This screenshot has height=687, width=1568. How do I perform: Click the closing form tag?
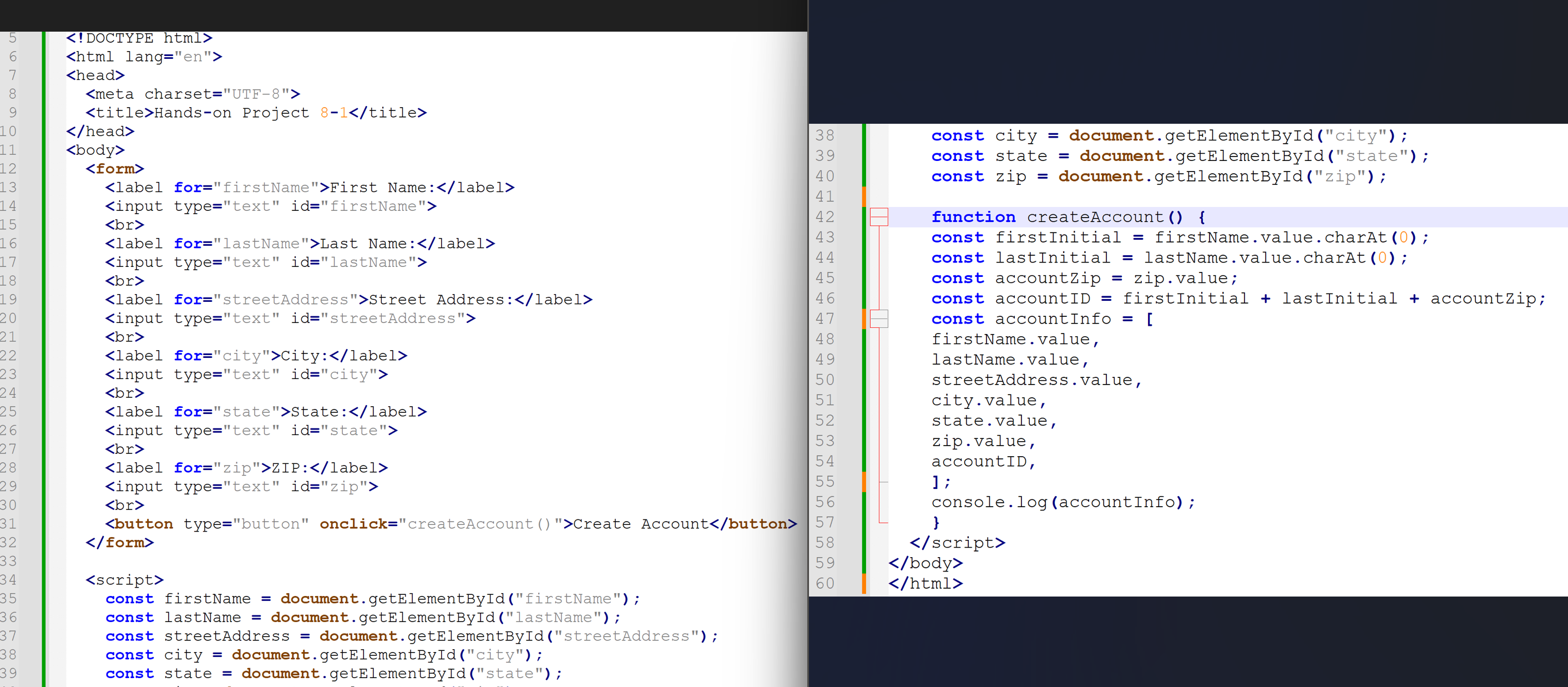119,543
